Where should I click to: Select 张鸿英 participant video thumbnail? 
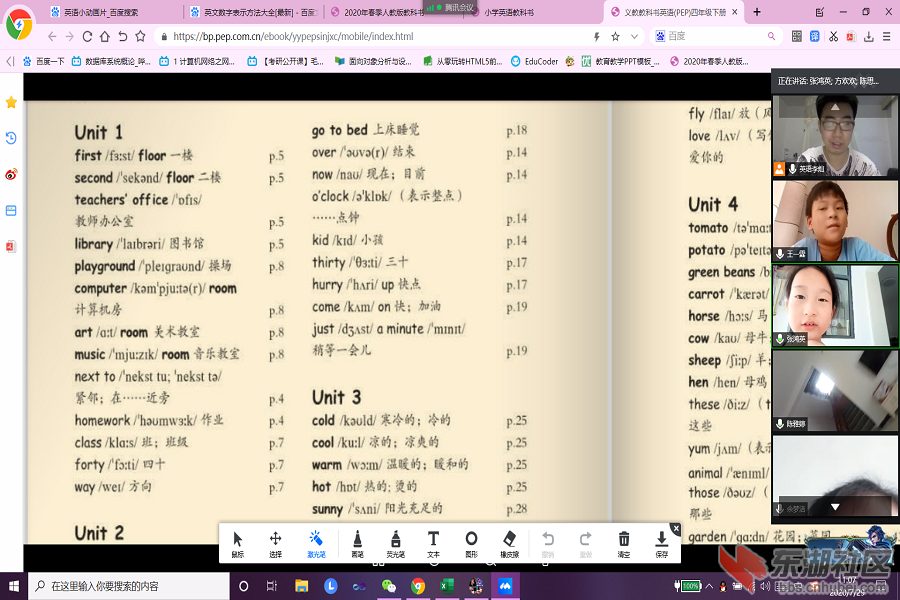[835, 305]
